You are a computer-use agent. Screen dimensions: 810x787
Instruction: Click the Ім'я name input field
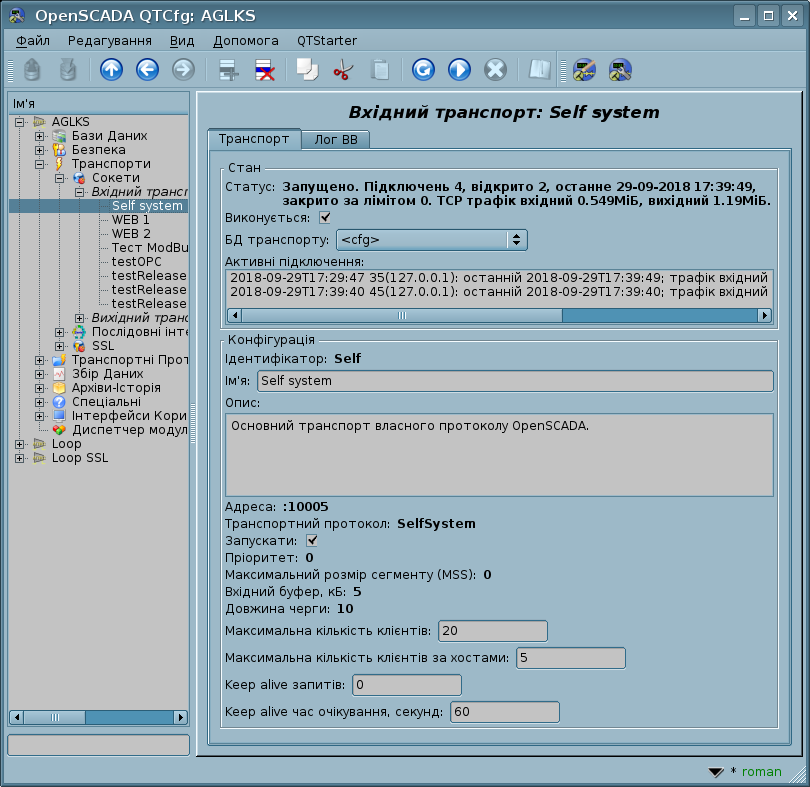pyautogui.click(x=515, y=381)
